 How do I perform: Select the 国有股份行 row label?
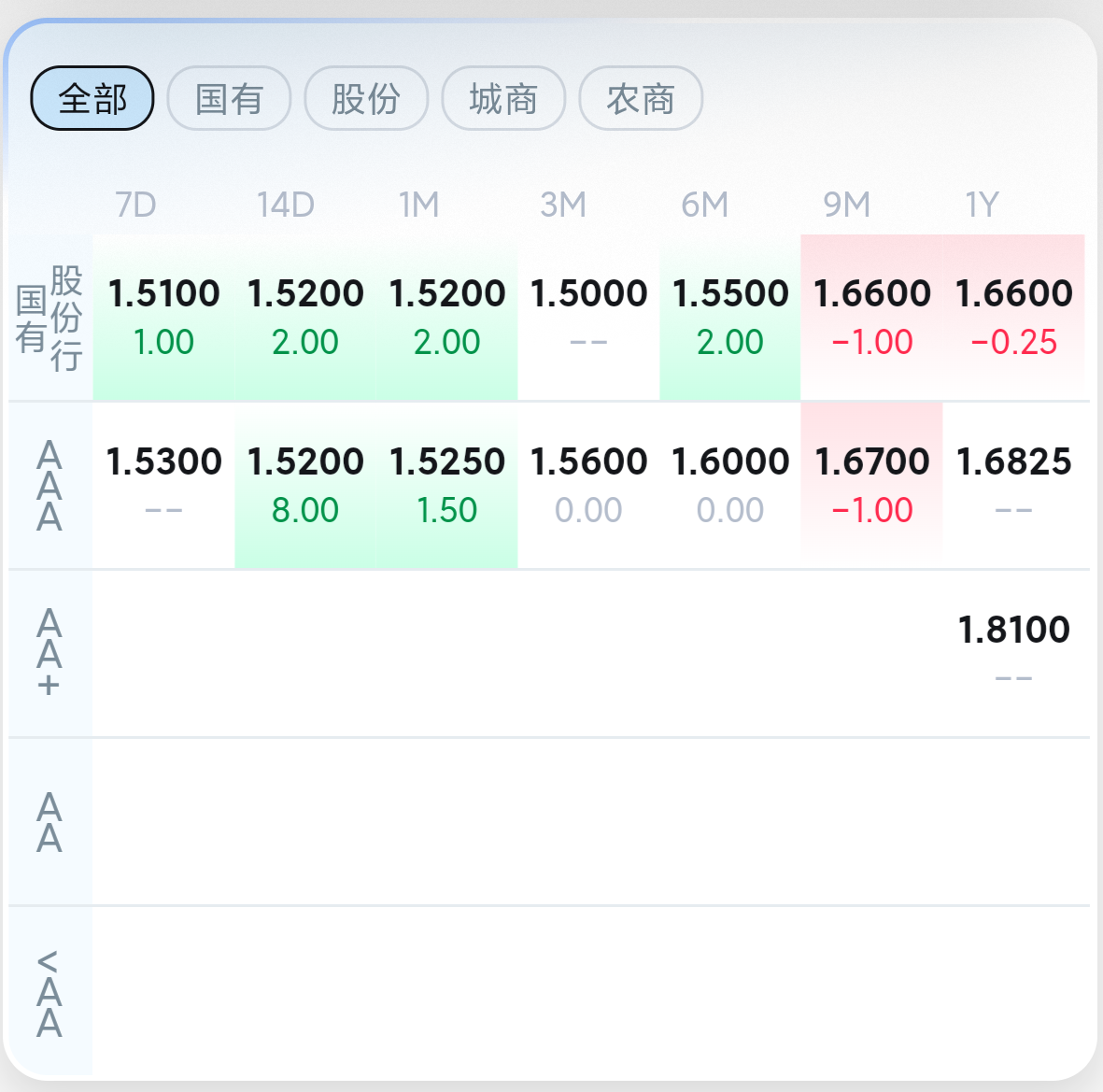click(49, 318)
